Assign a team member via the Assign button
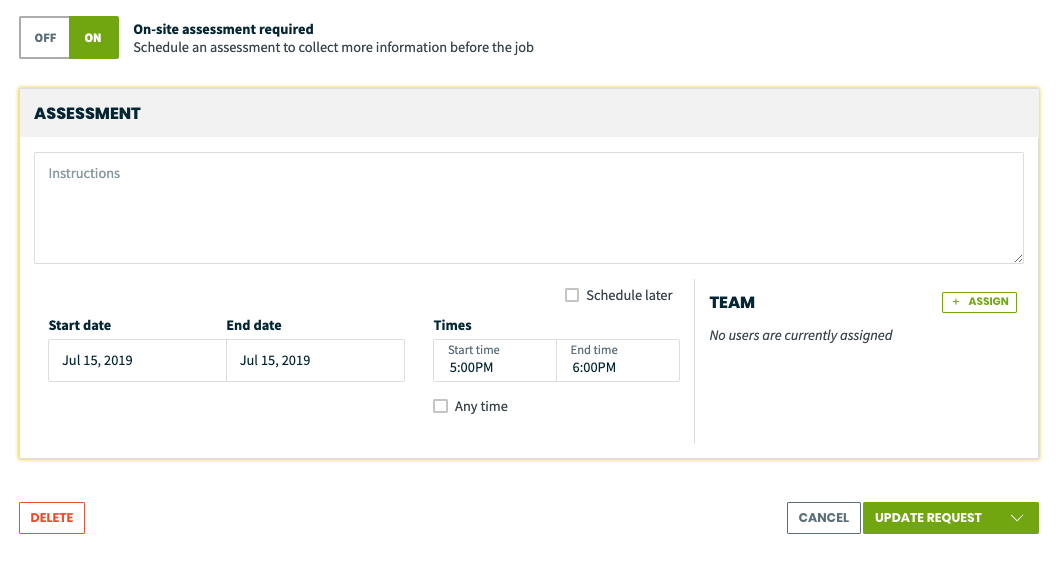The height and width of the screenshot is (570, 1064). (979, 302)
